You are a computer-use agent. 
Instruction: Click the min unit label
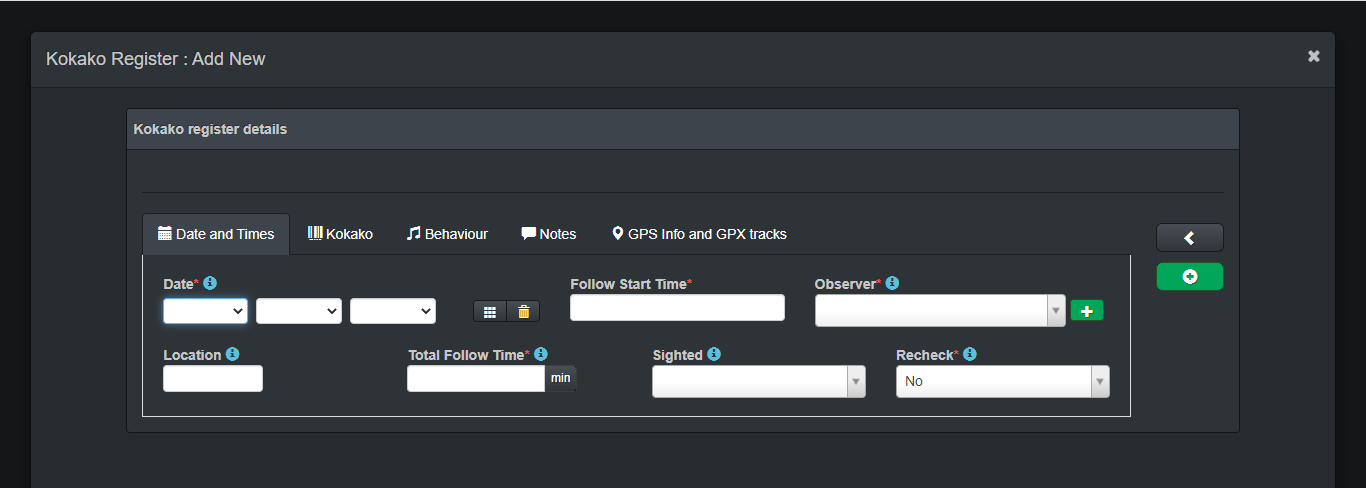(561, 379)
